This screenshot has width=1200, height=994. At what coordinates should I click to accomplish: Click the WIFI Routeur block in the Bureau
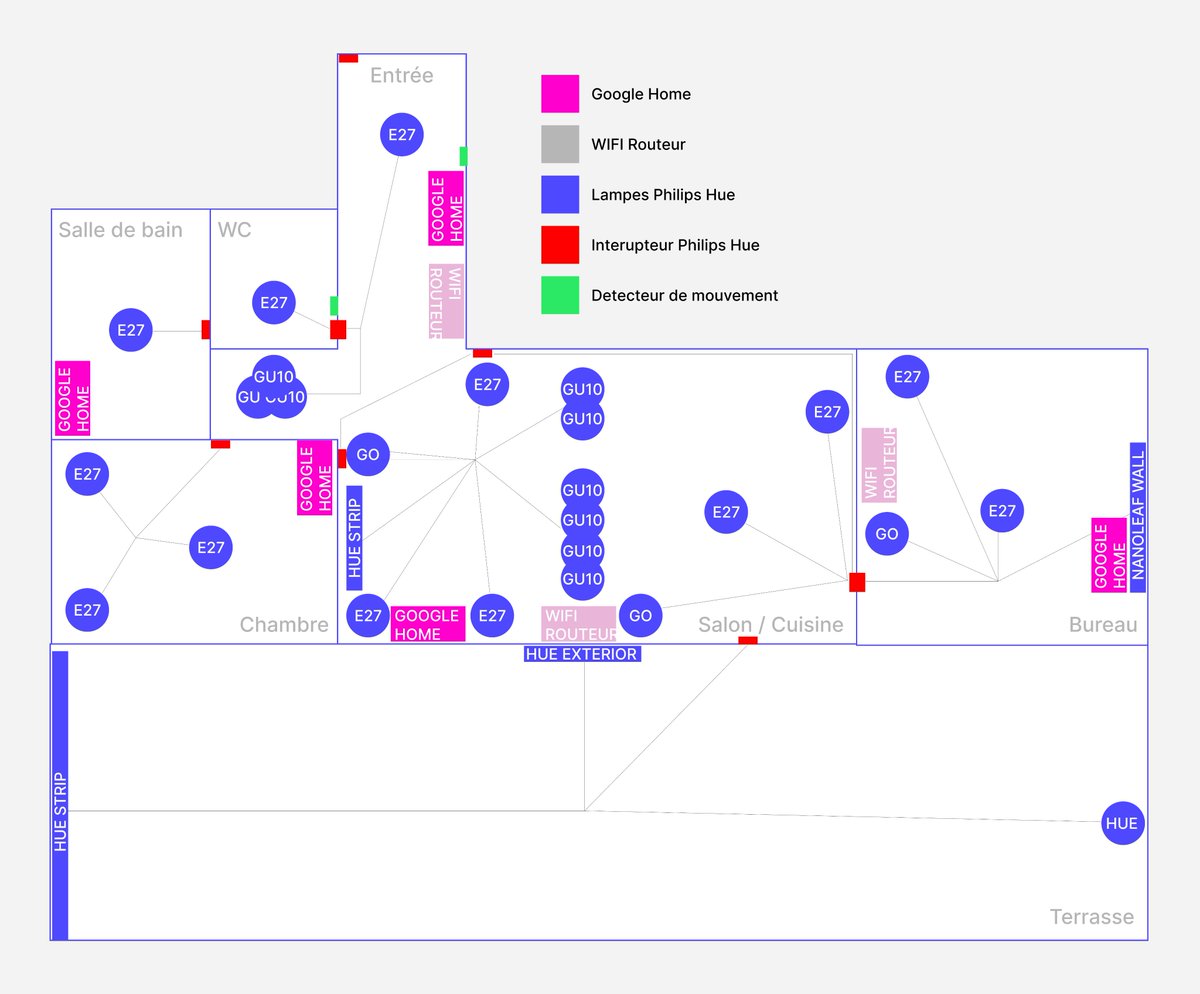coord(880,465)
